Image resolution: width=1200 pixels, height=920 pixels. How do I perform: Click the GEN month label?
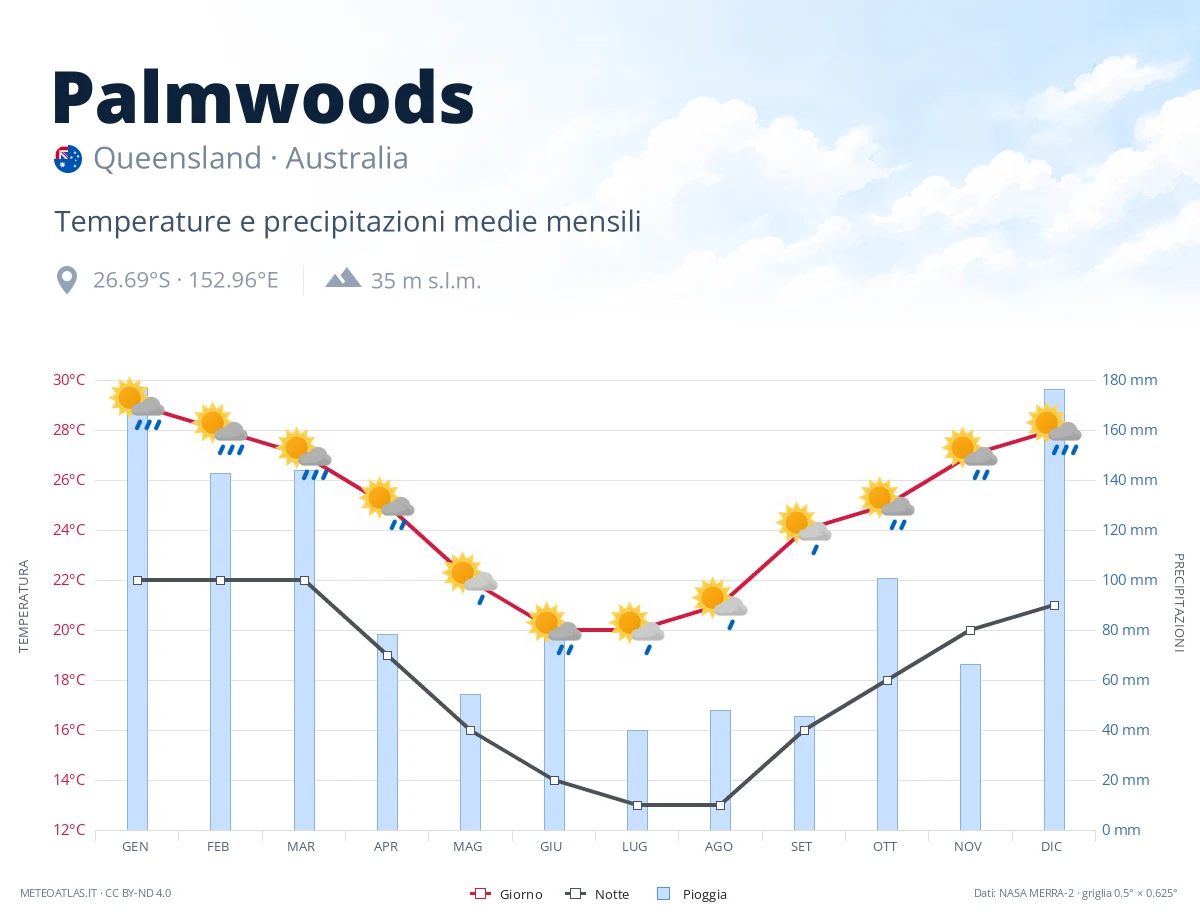[136, 846]
